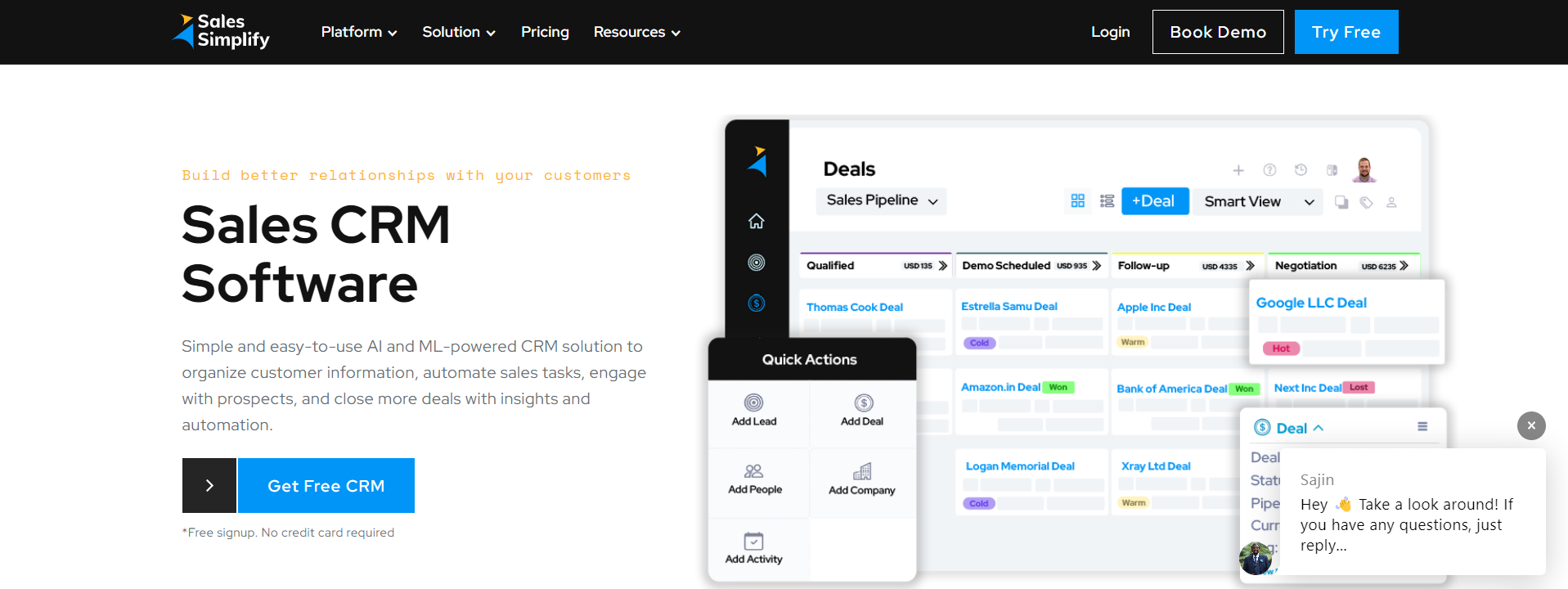Screen dimensions: 1568x589
Task: Switch to list view icon
Action: pyautogui.click(x=1107, y=200)
